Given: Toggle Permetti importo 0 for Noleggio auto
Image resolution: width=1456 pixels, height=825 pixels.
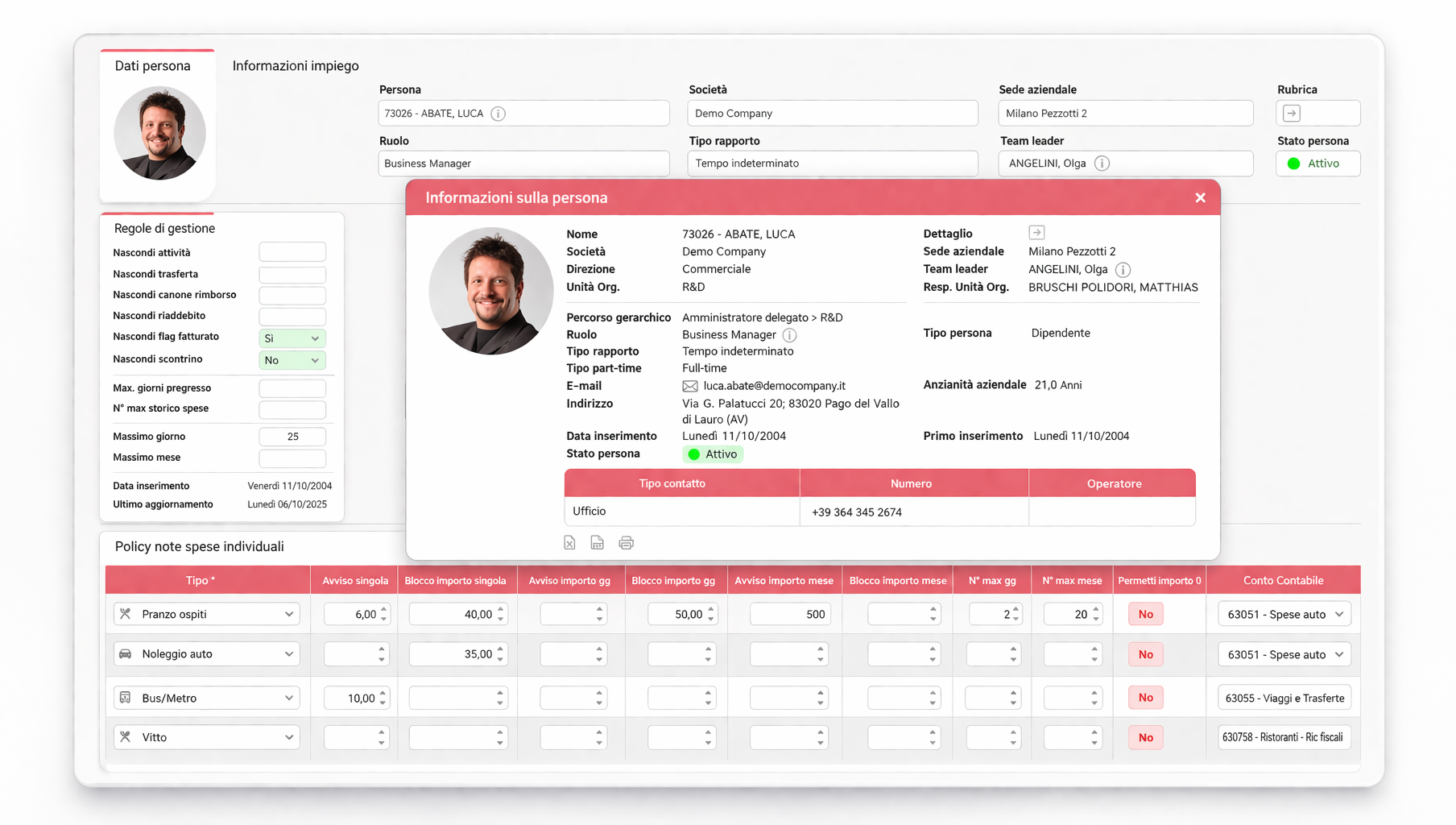Looking at the screenshot, I should [1145, 654].
